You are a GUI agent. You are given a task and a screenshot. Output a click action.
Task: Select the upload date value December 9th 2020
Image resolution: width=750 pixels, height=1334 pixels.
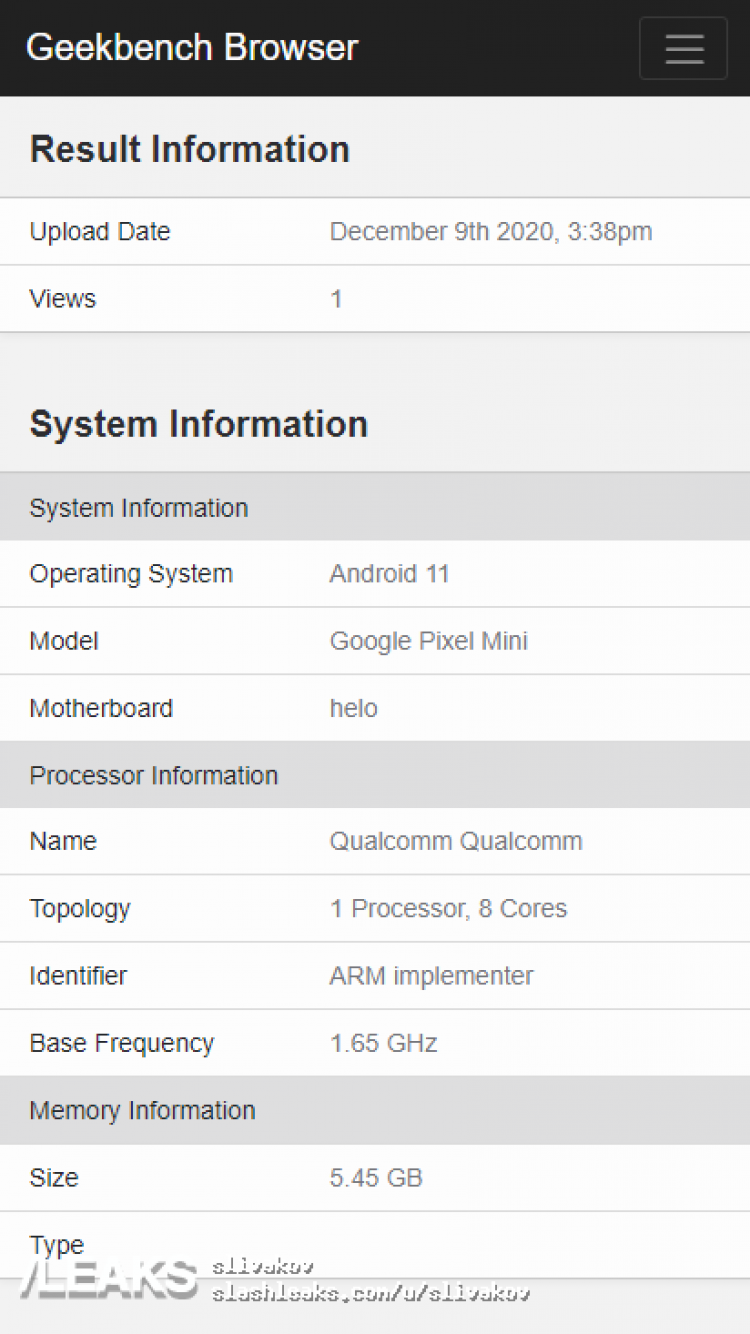coord(490,232)
